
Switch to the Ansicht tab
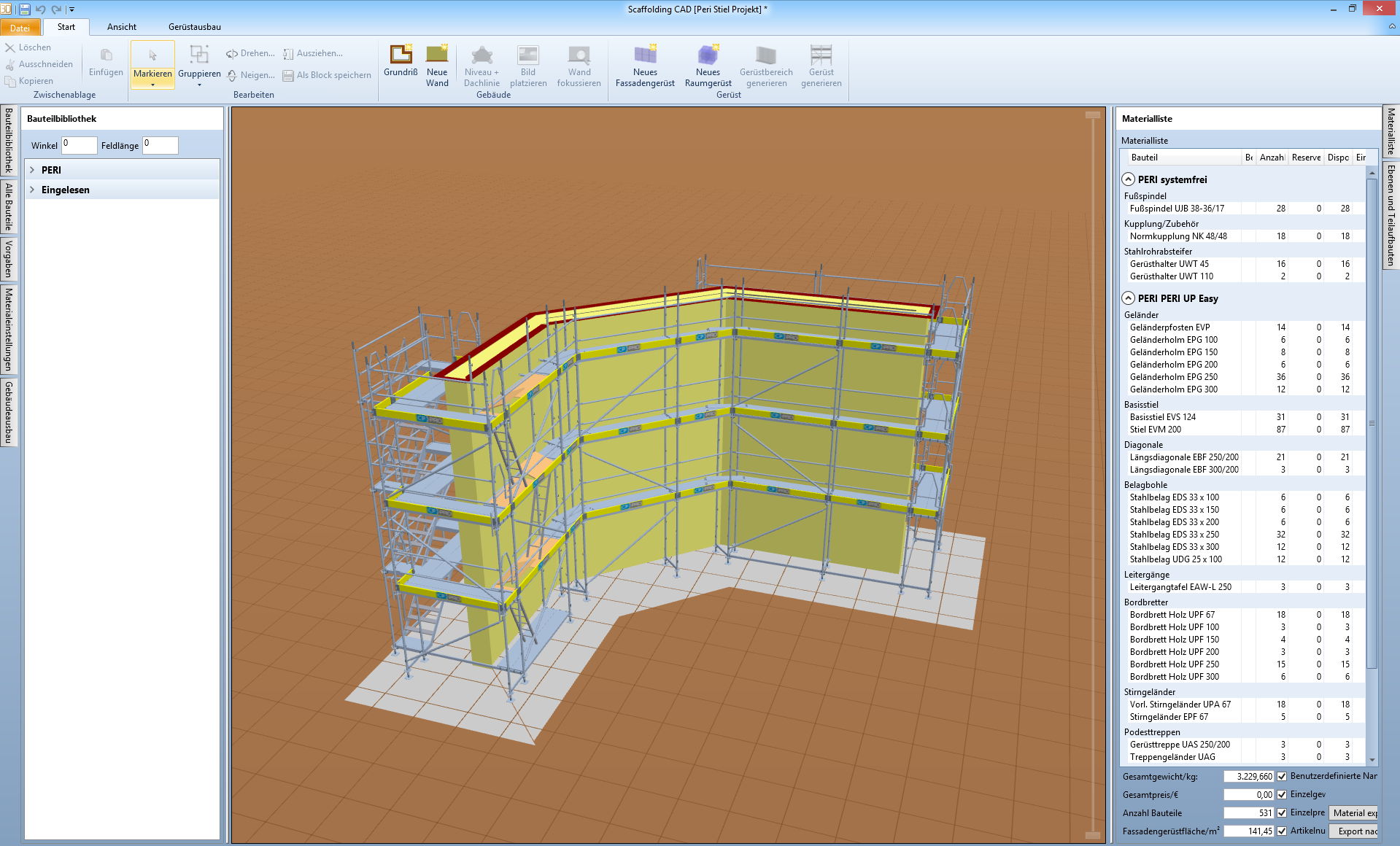pos(121,26)
